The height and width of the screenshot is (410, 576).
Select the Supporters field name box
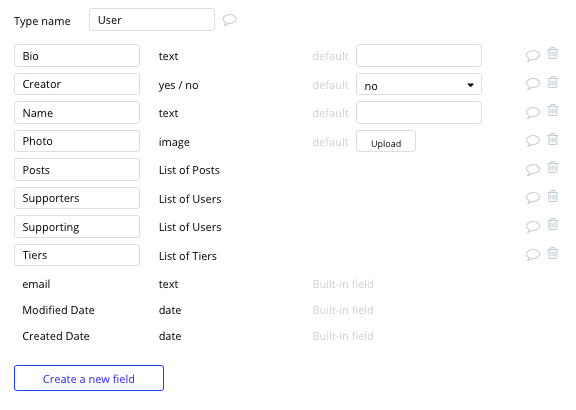tap(77, 198)
